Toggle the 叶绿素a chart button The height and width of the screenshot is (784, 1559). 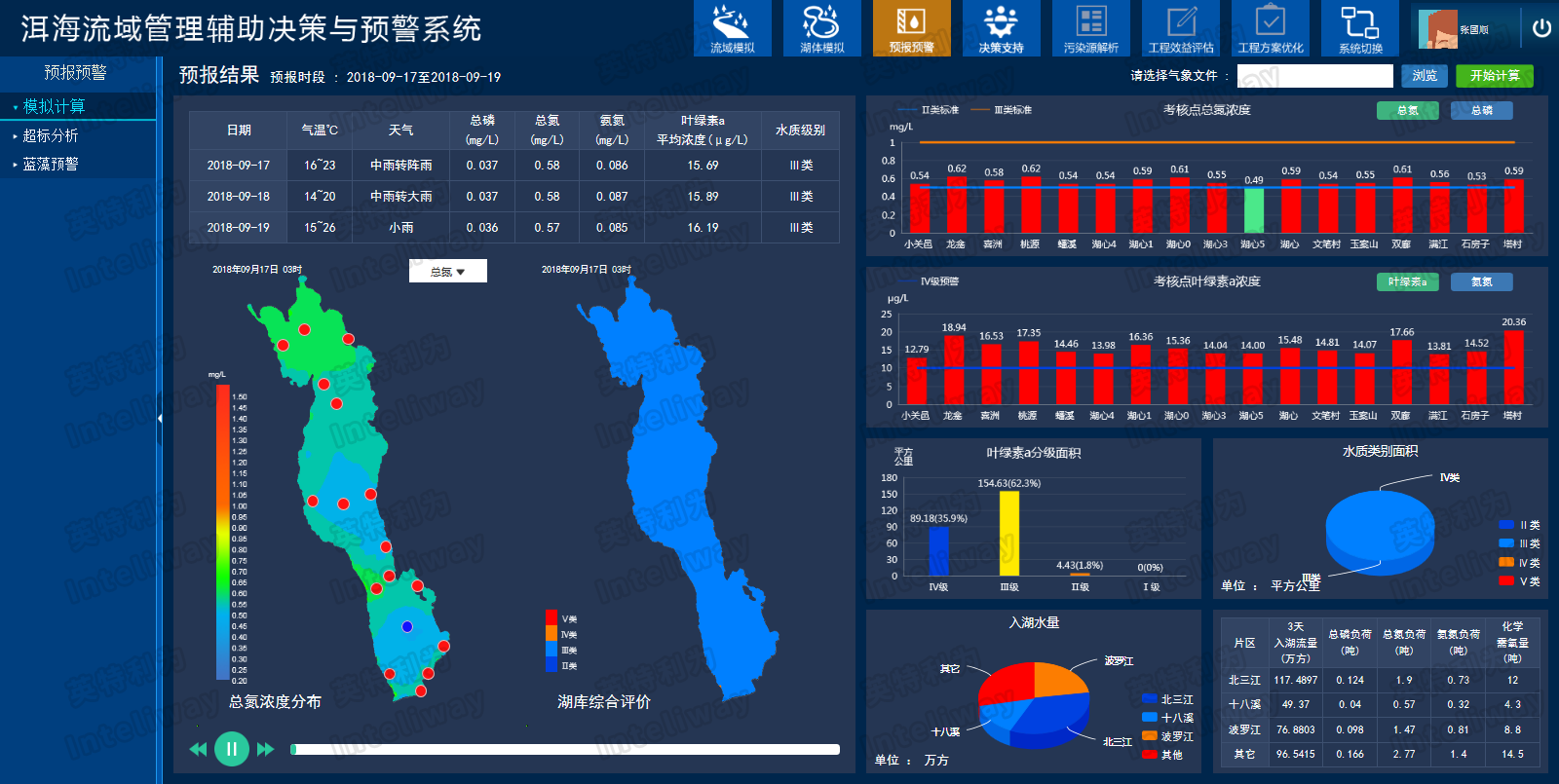(1407, 281)
